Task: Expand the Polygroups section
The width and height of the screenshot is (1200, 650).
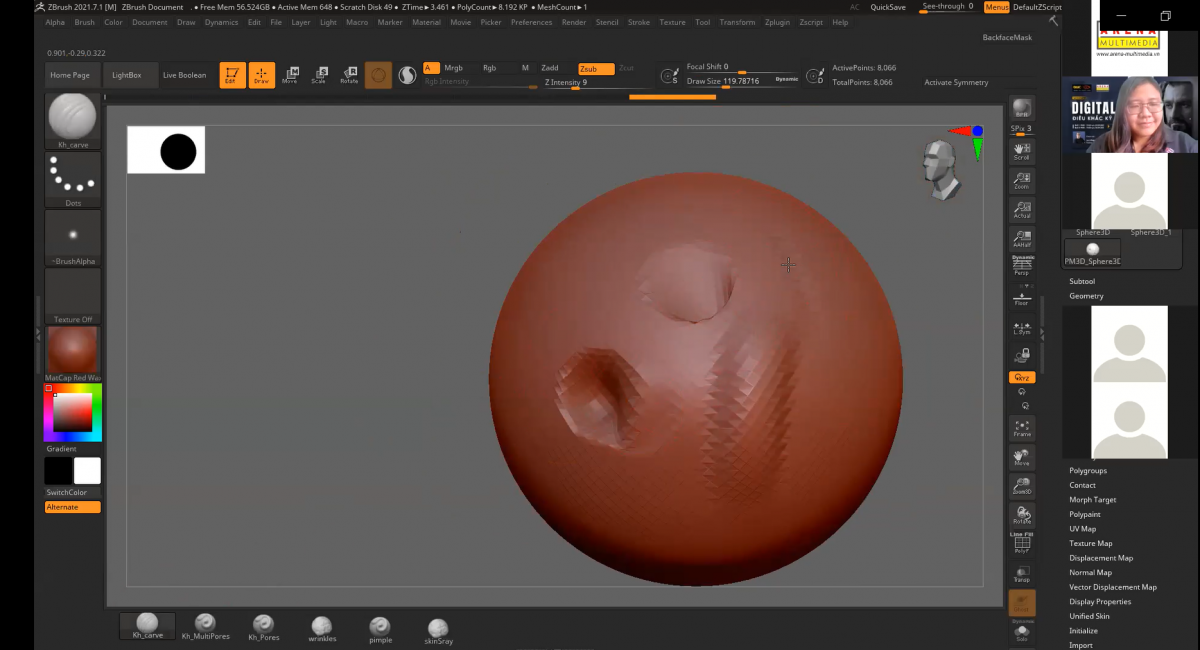Action: 1088,470
